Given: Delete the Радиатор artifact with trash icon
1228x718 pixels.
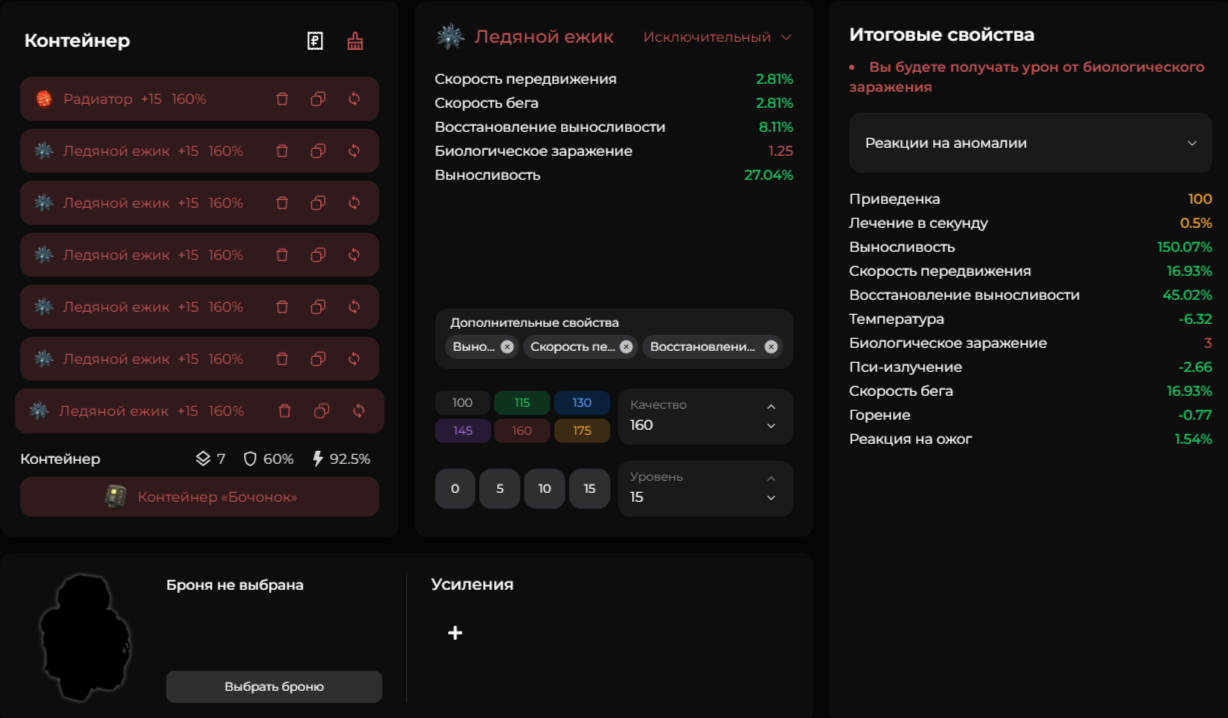Looking at the screenshot, I should point(282,99).
